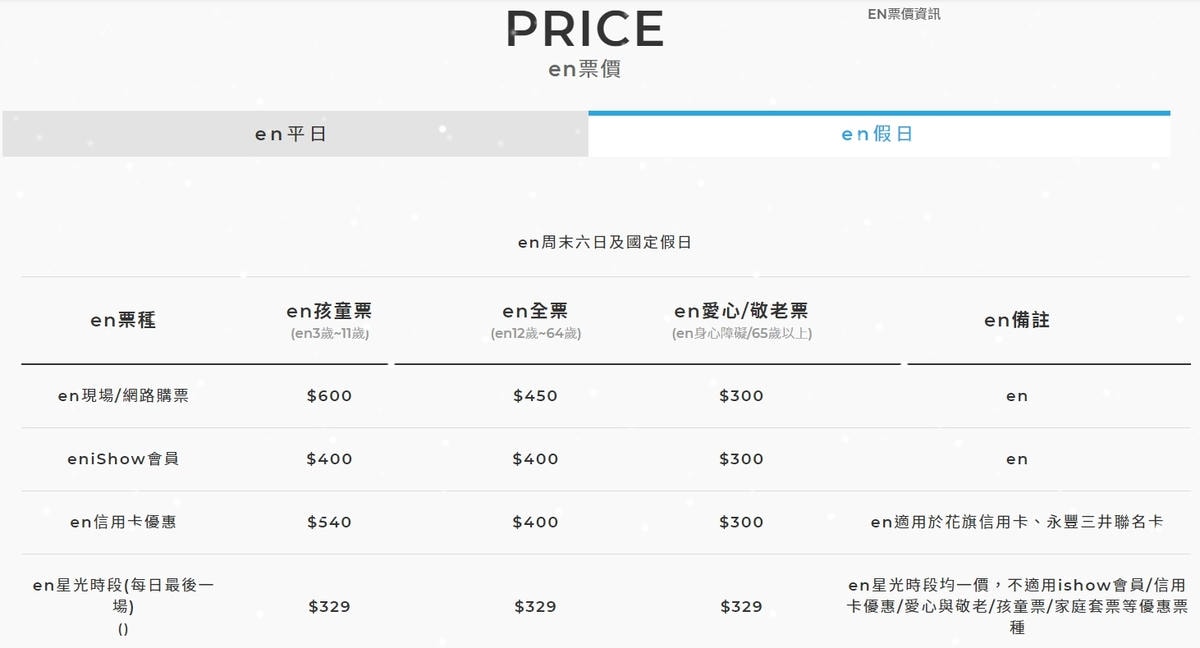Click the en備註 column header

click(1017, 320)
